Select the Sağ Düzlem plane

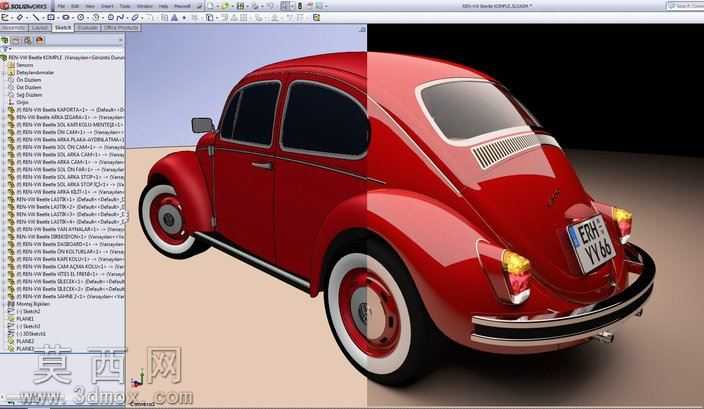pos(29,95)
